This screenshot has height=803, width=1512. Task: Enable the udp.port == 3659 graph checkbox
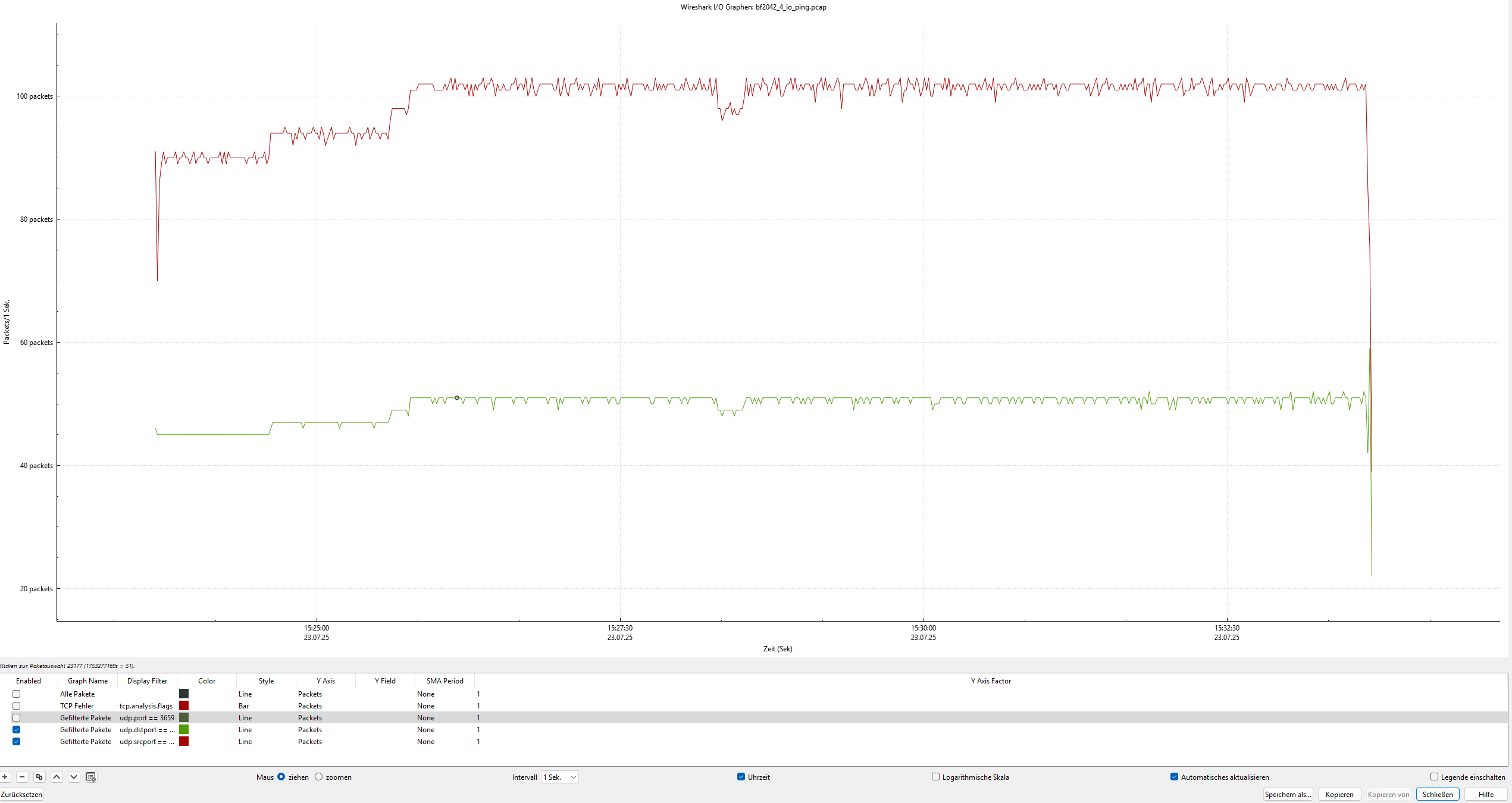pyautogui.click(x=17, y=718)
